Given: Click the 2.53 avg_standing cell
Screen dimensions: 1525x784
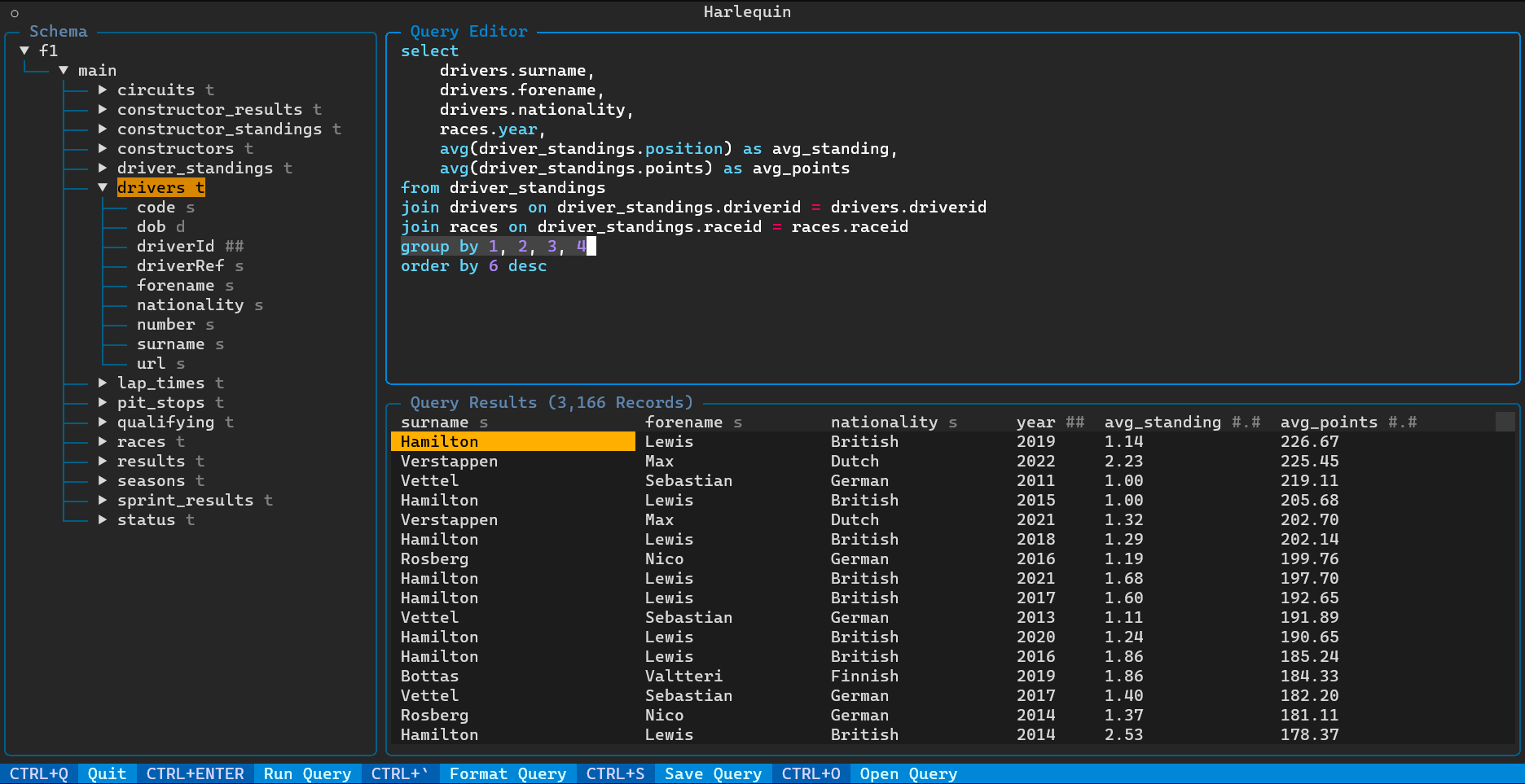Looking at the screenshot, I should coord(1124,734).
